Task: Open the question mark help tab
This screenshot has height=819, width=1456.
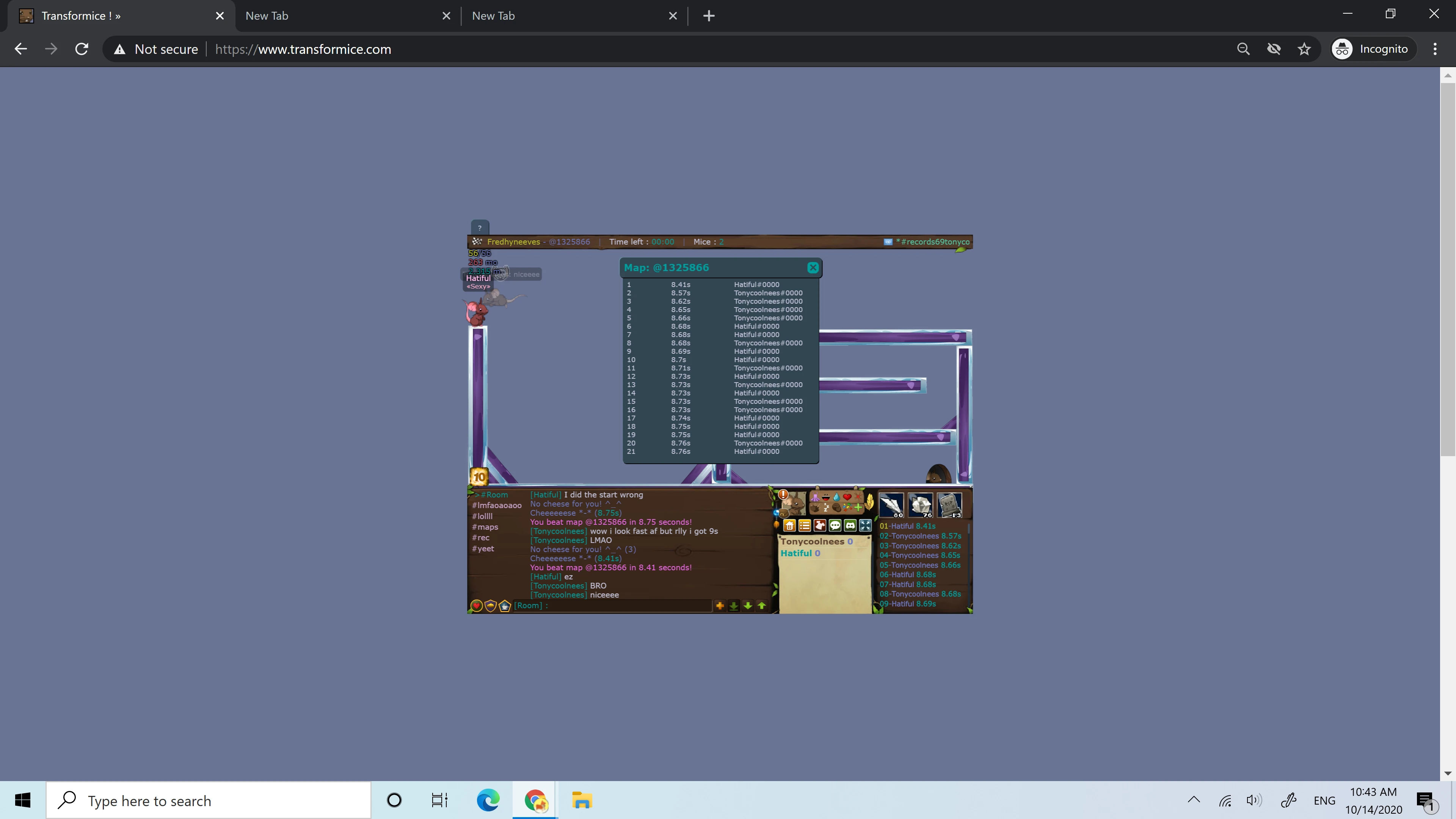Action: (479, 228)
